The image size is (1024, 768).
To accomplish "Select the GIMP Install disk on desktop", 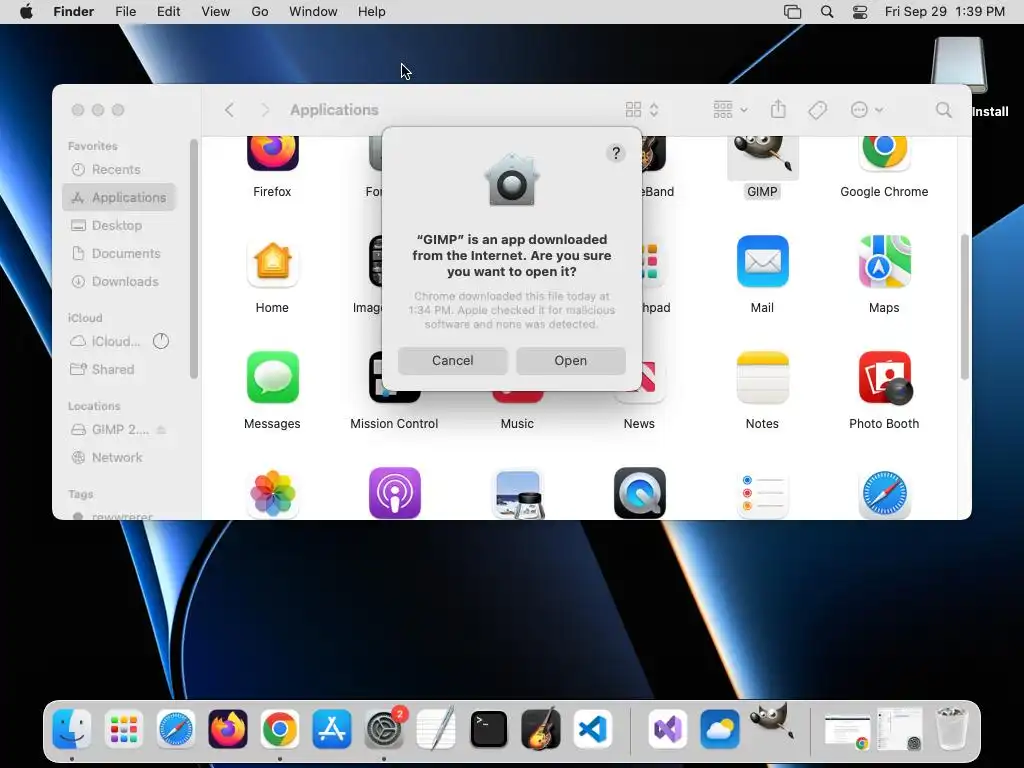I will pos(959,65).
